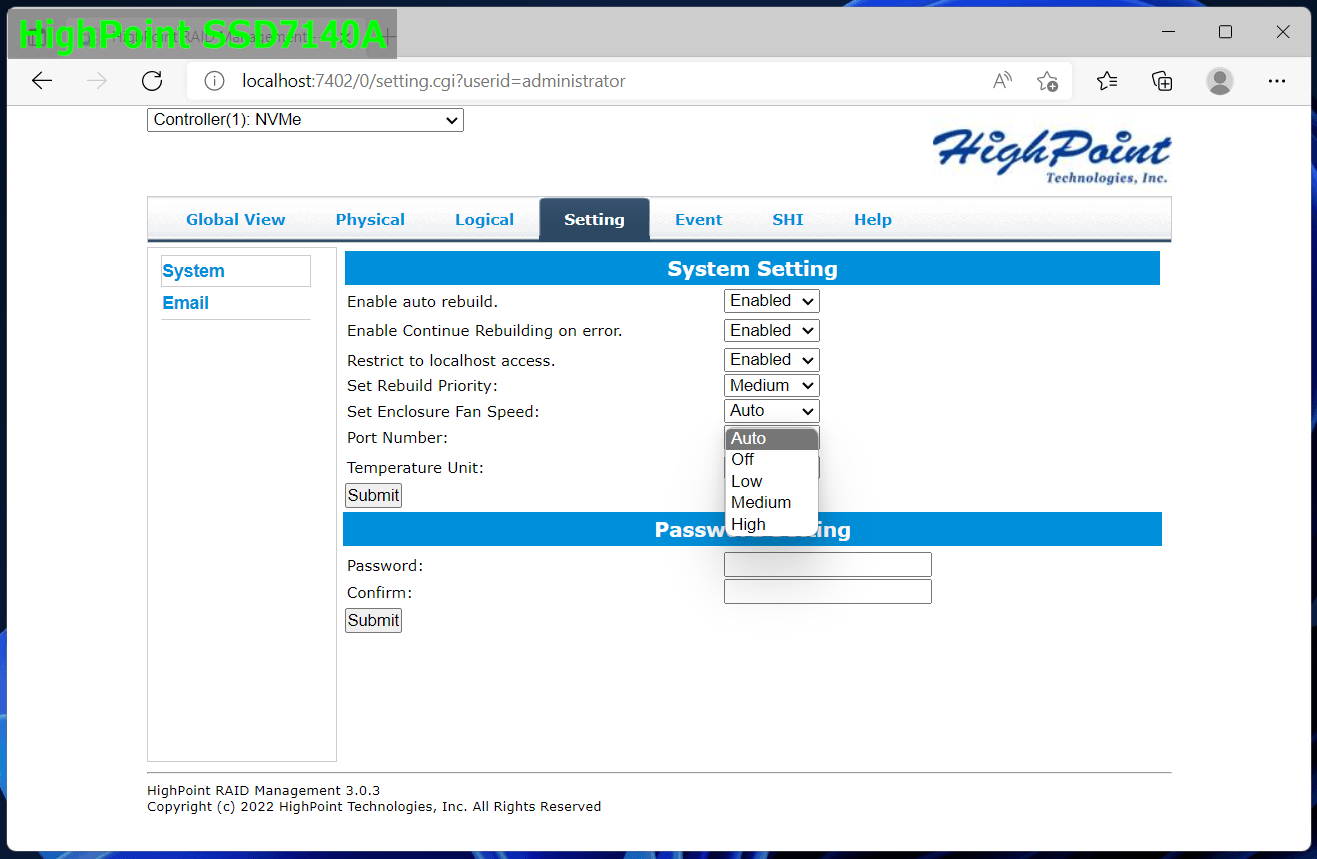The width and height of the screenshot is (1317, 859).
Task: Focus the Confirm password input field
Action: (x=828, y=592)
